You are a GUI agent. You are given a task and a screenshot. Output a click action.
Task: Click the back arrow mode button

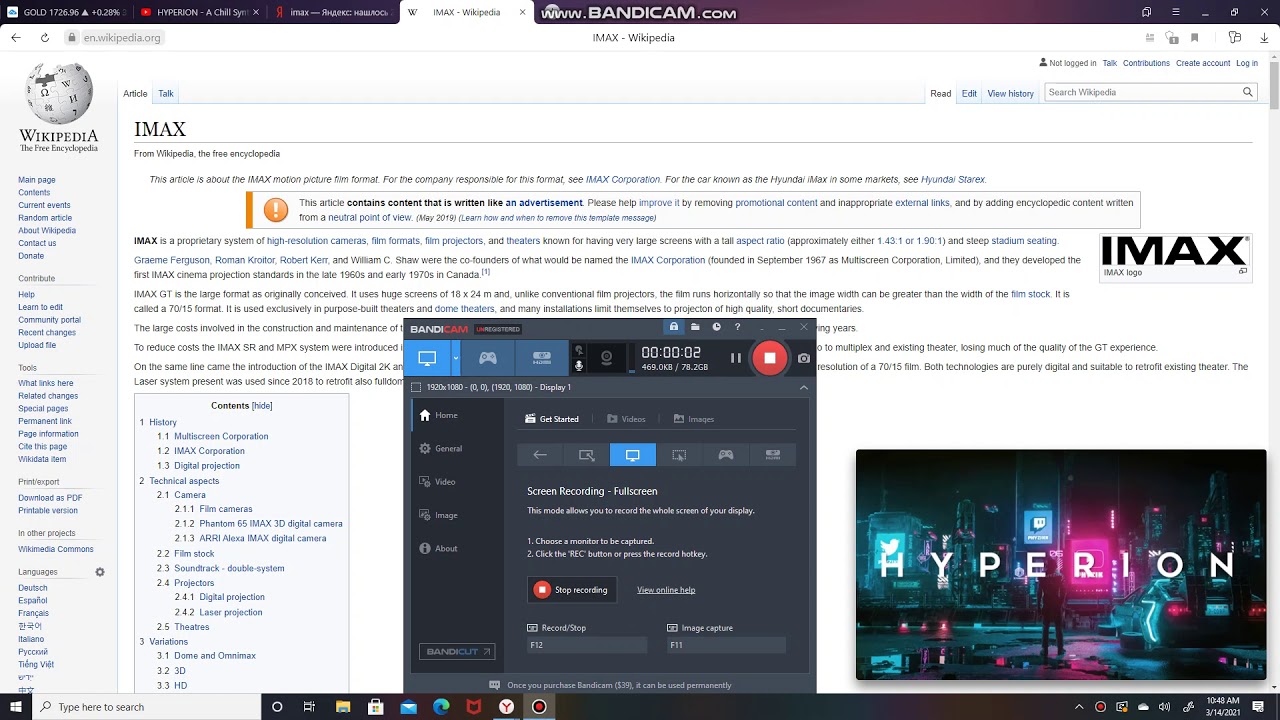(540, 455)
